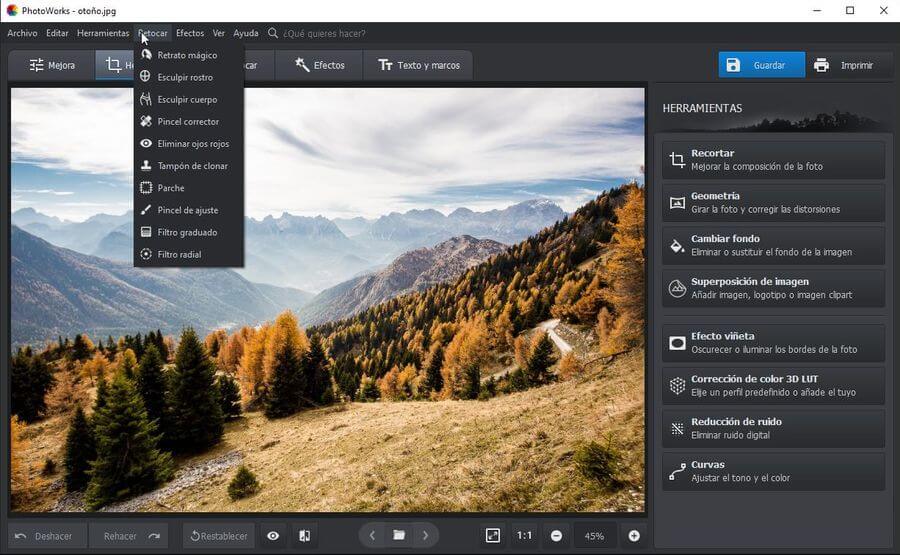
Task: Open the folder browse icon
Action: 399,535
